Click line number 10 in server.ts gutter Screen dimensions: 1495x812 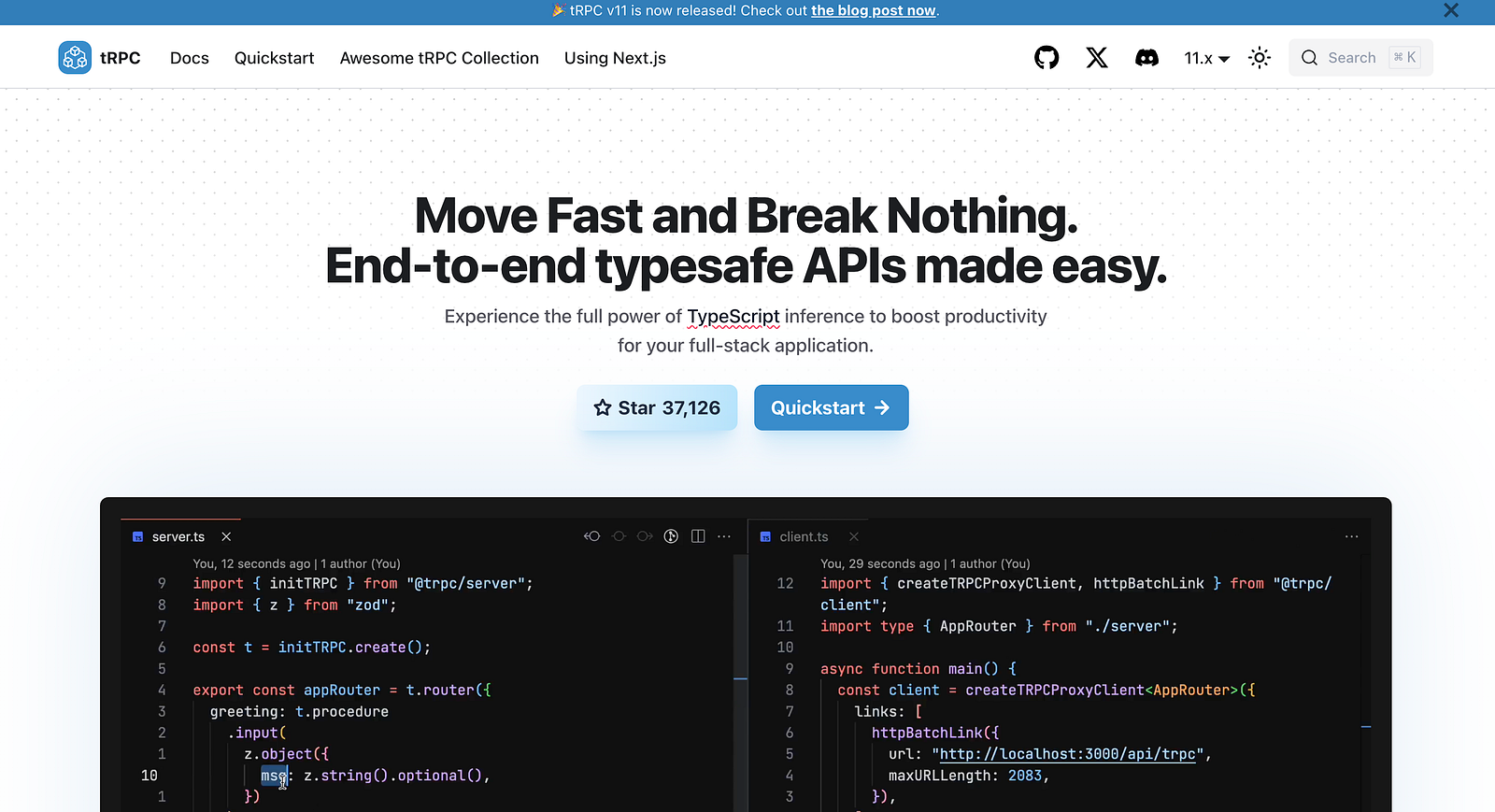click(149, 776)
